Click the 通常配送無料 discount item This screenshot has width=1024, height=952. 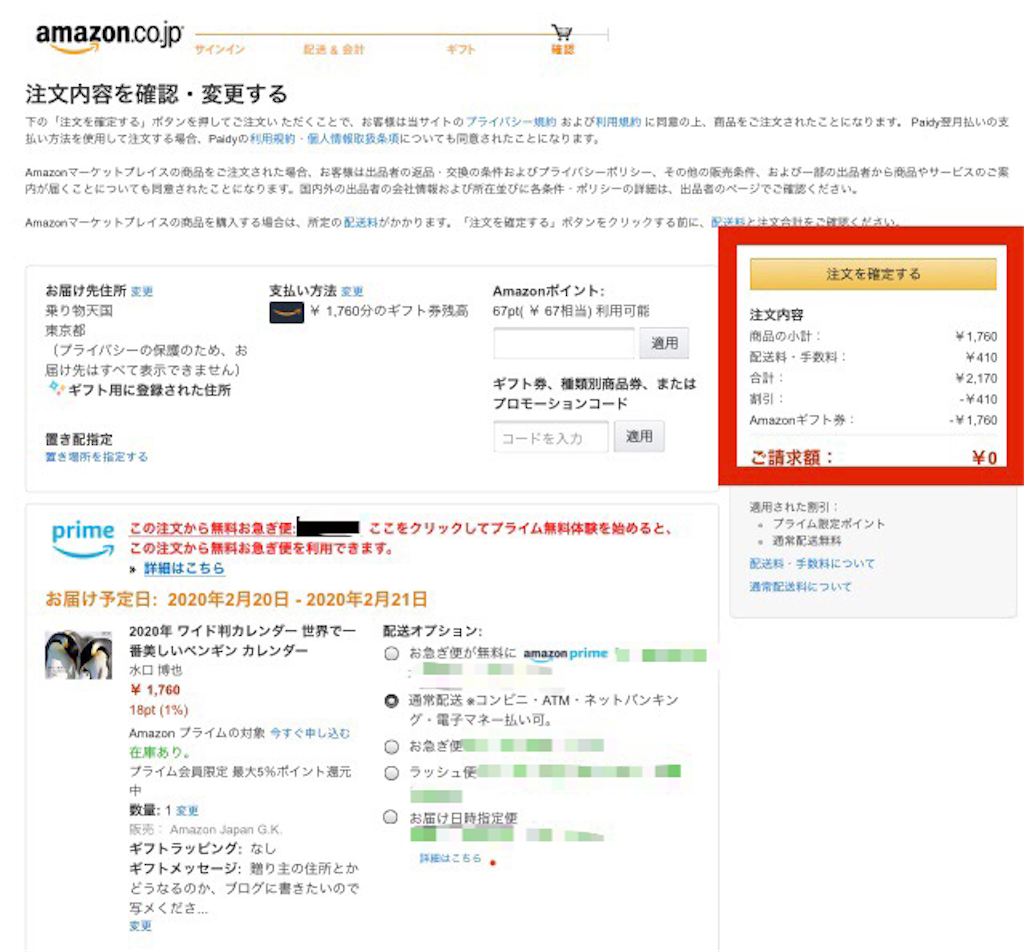[807, 541]
